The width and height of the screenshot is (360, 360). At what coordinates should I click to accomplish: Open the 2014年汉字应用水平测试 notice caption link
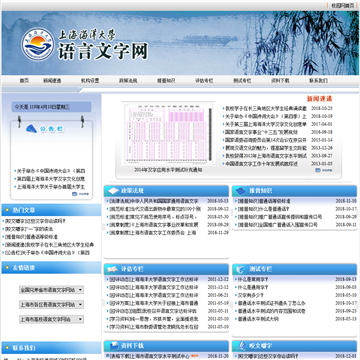pos(168,170)
